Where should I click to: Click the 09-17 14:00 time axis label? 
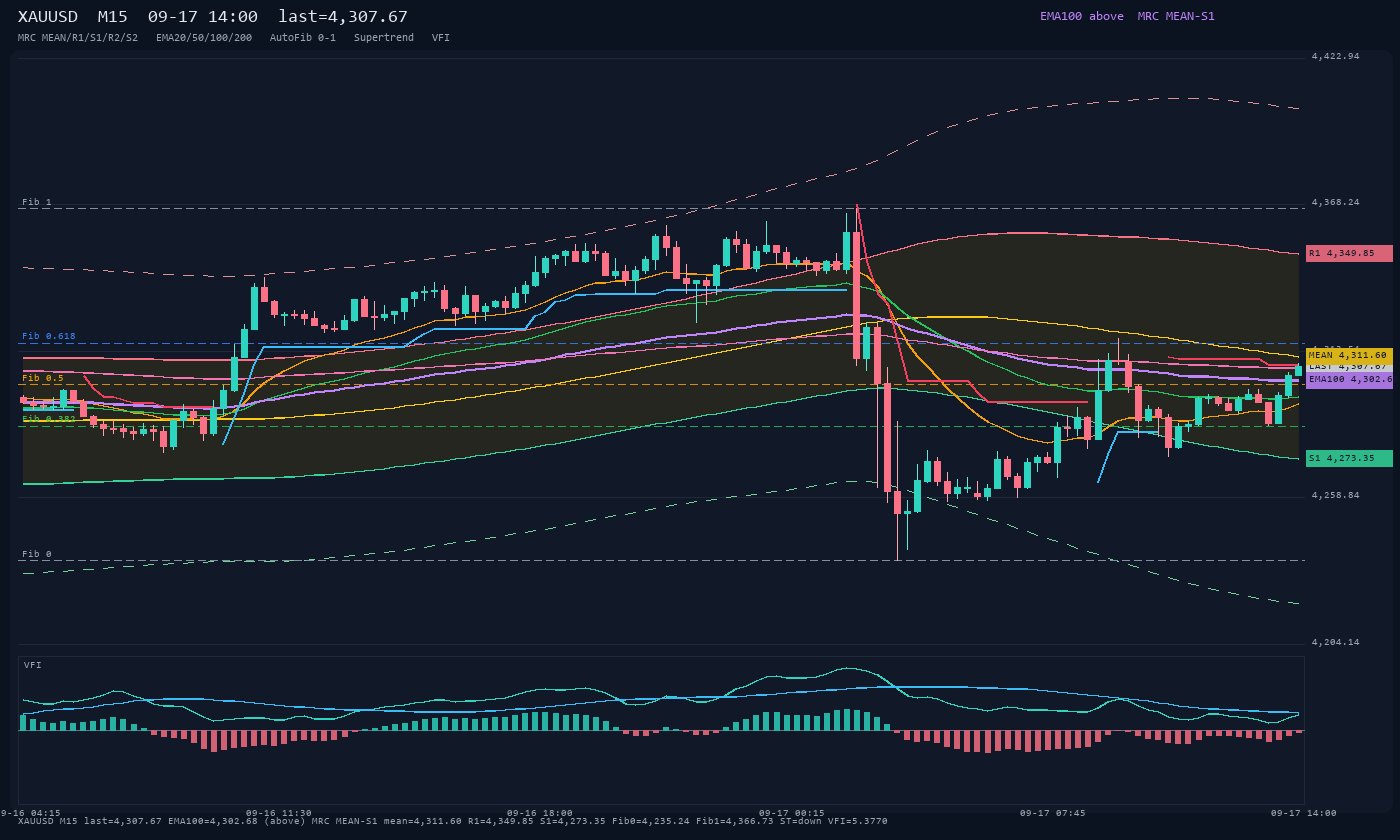click(x=1304, y=813)
